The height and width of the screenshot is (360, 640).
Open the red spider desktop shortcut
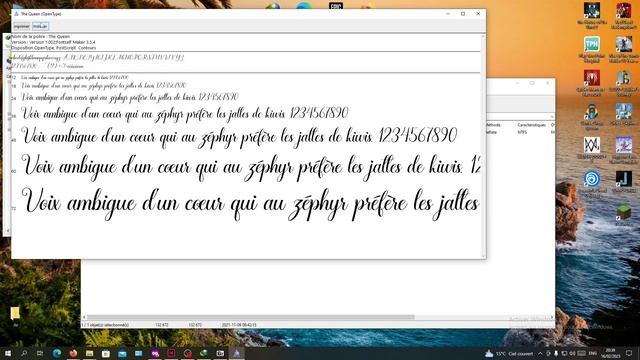591,83
